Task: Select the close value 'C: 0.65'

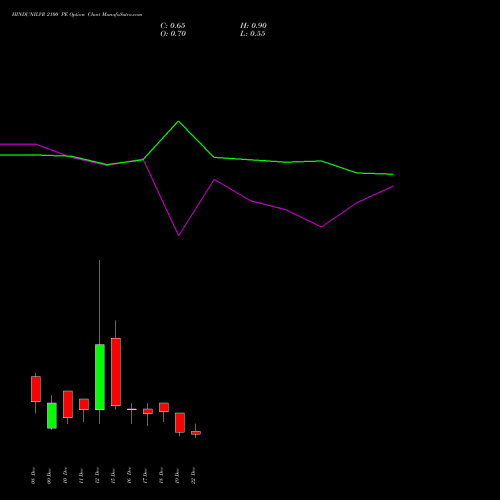Action: pos(173,26)
